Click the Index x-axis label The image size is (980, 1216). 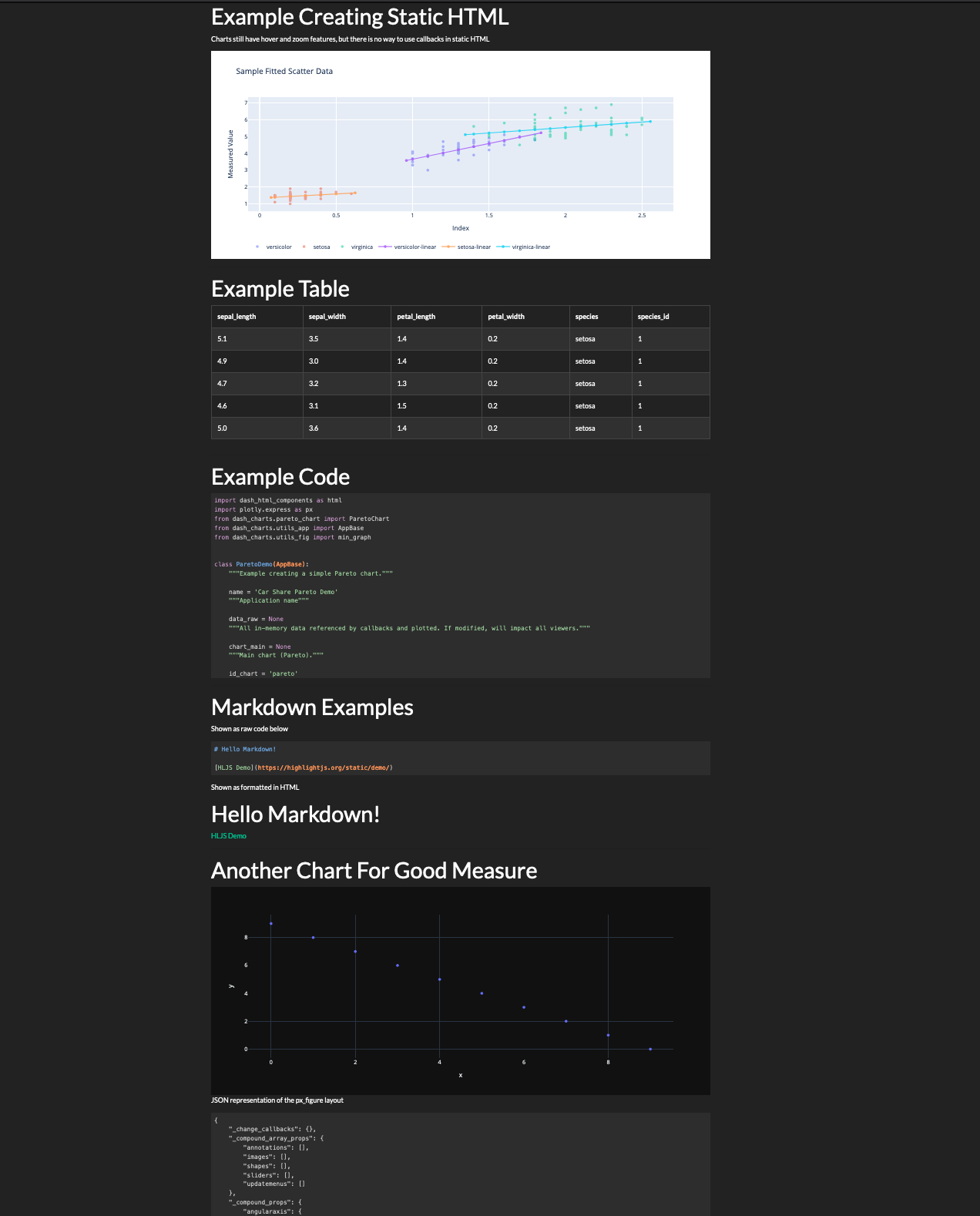461,228
